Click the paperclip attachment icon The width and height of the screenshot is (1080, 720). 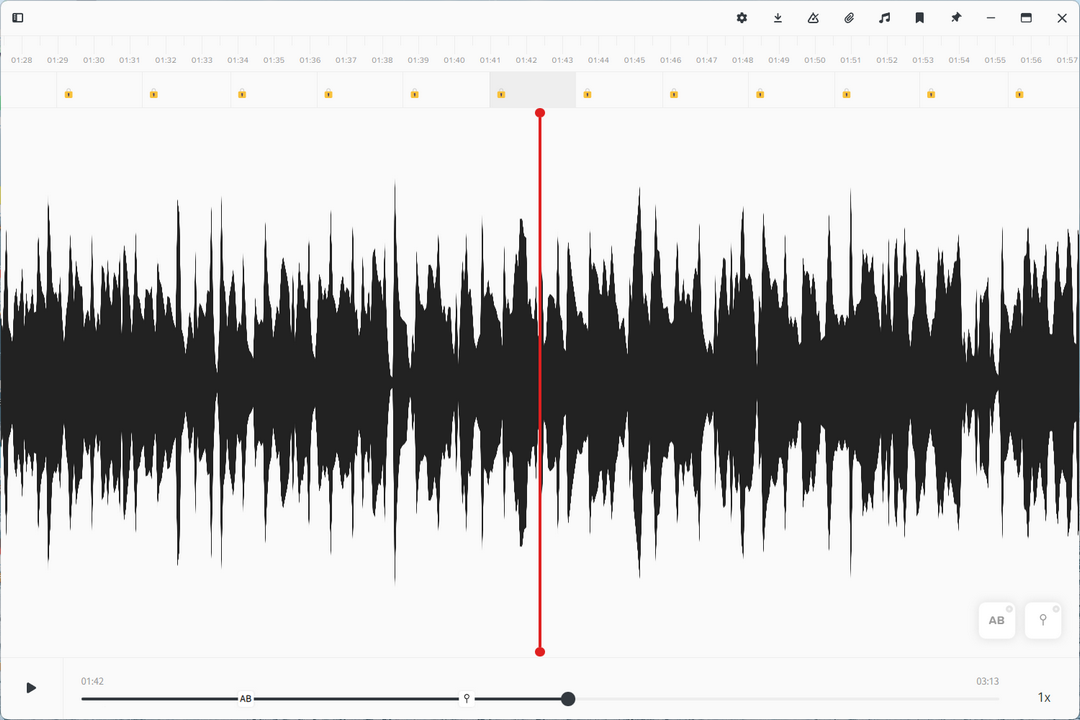(x=849, y=18)
